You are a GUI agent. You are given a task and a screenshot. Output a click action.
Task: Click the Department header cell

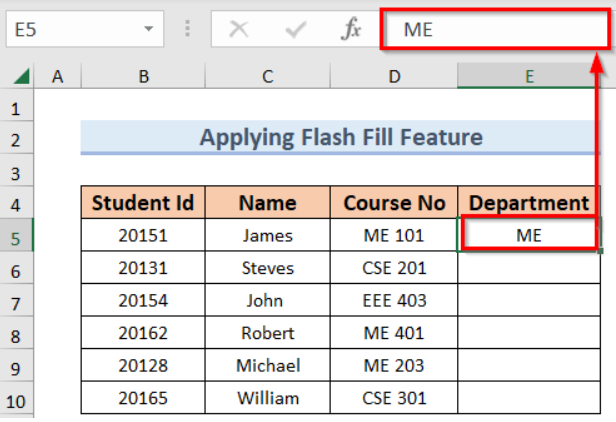click(x=529, y=204)
